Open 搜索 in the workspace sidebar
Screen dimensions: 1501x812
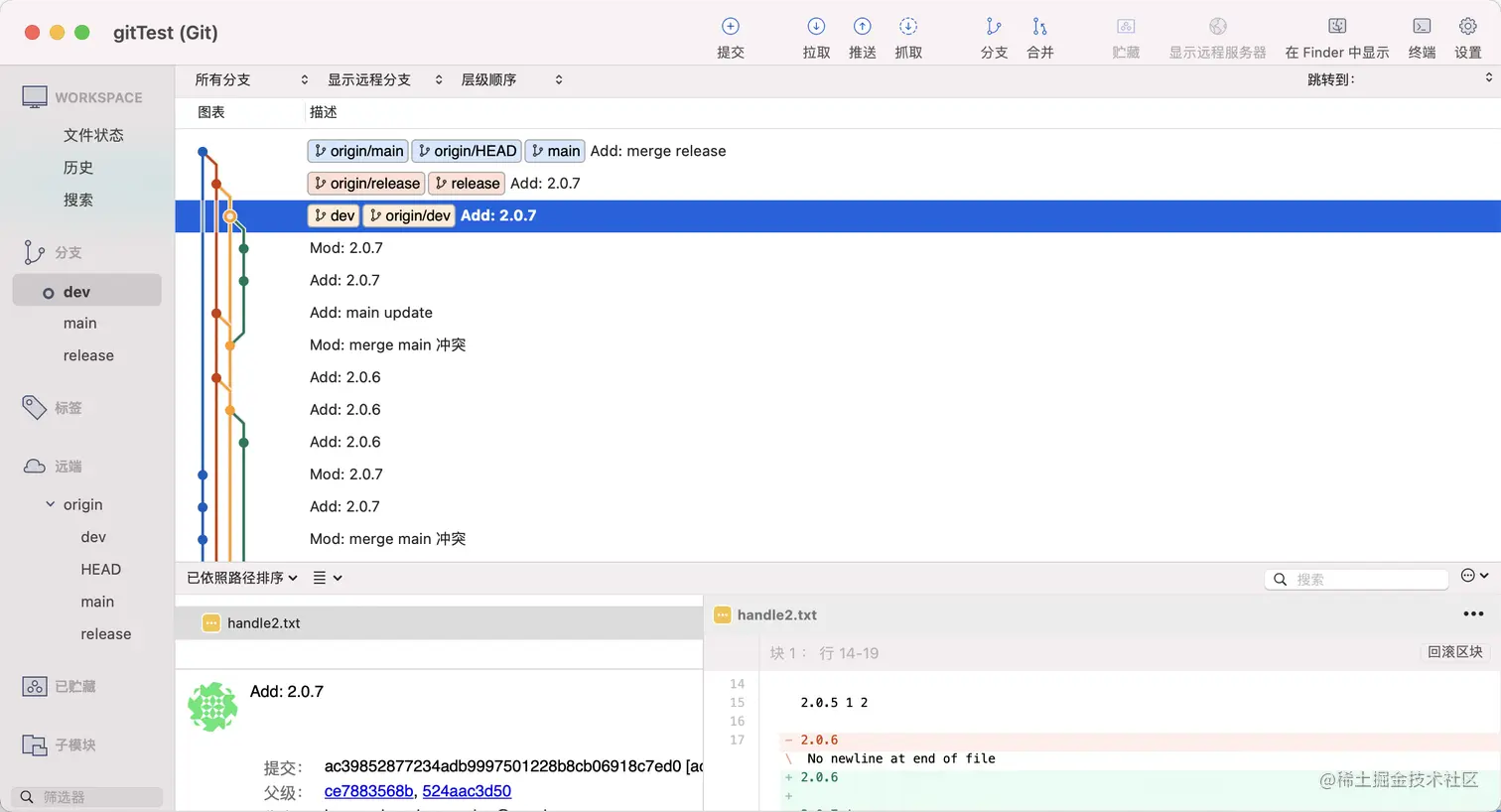78,200
